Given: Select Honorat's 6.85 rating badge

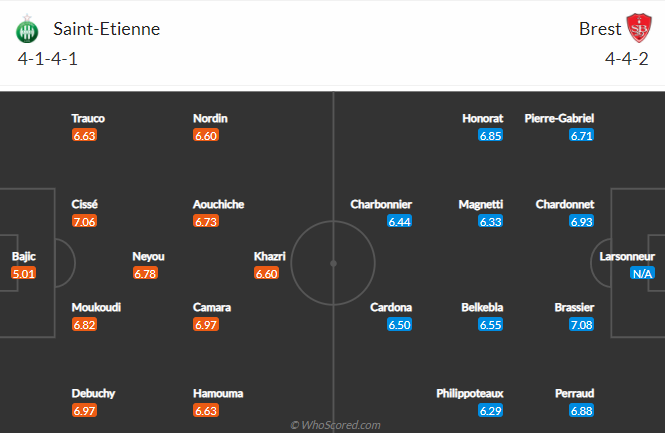Looking at the screenshot, I should (x=490, y=136).
